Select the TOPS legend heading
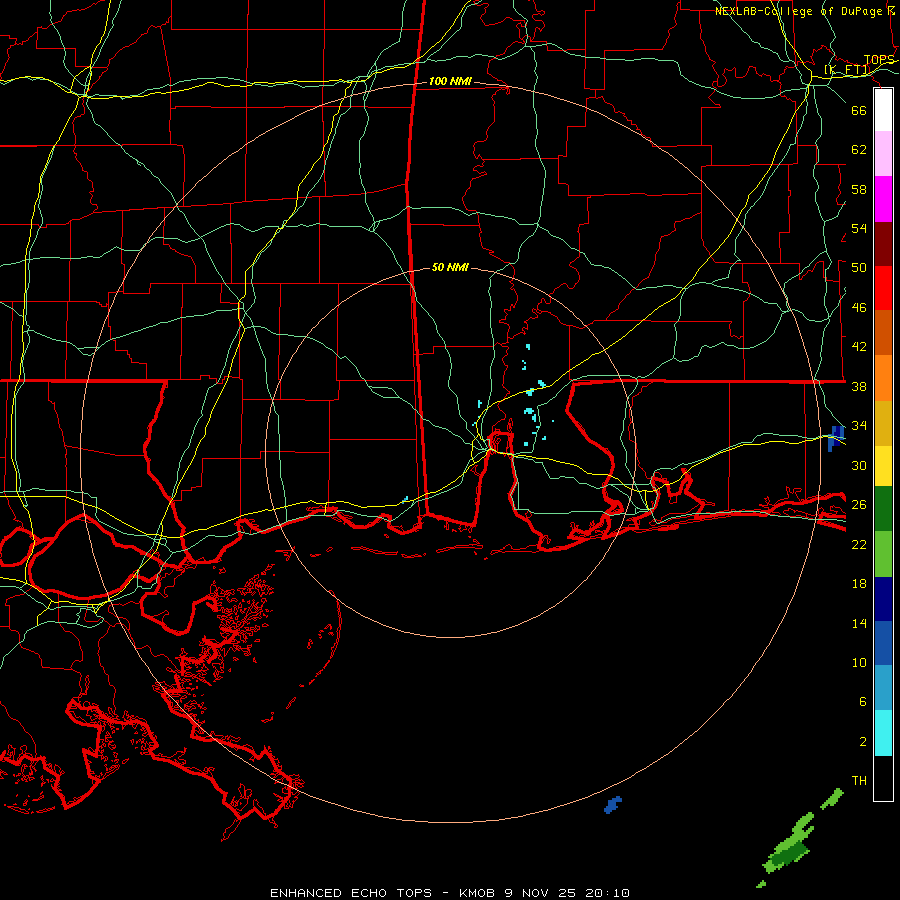Screen dimensions: 900x900 [x=879, y=60]
